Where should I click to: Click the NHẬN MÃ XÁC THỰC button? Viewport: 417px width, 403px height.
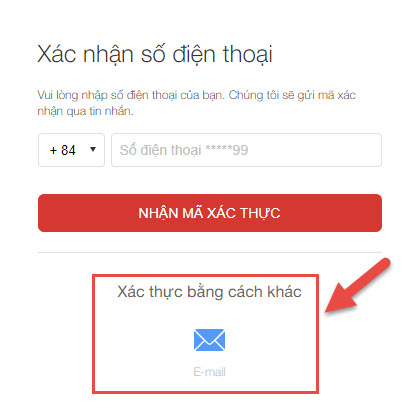click(x=210, y=213)
